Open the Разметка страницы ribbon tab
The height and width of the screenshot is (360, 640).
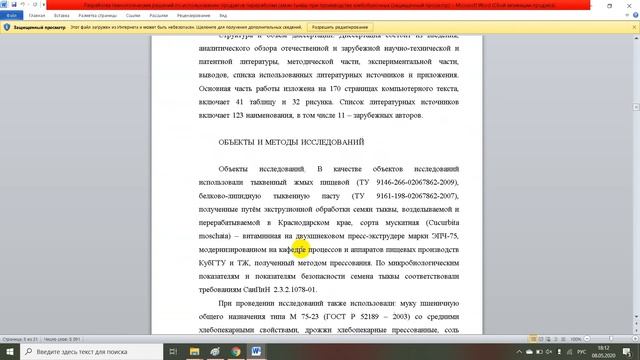98,16
